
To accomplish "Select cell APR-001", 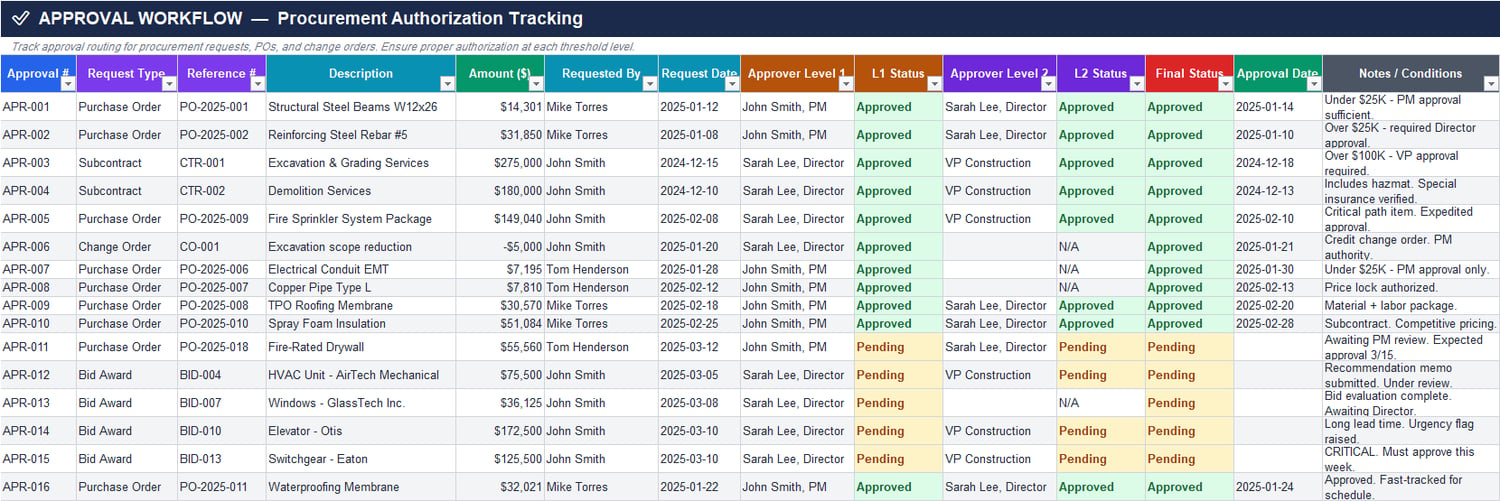I will 38,107.
